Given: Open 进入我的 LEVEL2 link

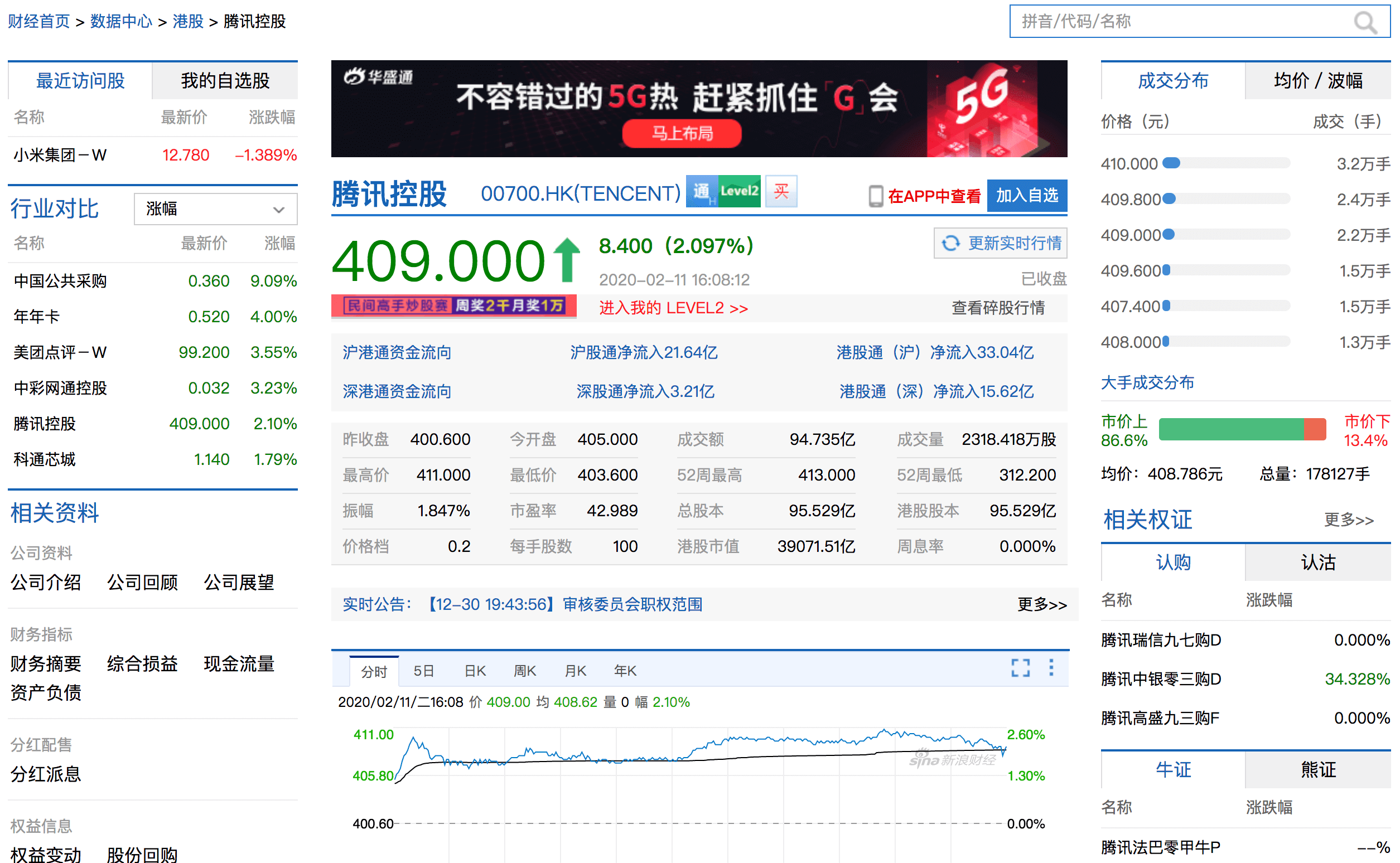Looking at the screenshot, I should (673, 308).
